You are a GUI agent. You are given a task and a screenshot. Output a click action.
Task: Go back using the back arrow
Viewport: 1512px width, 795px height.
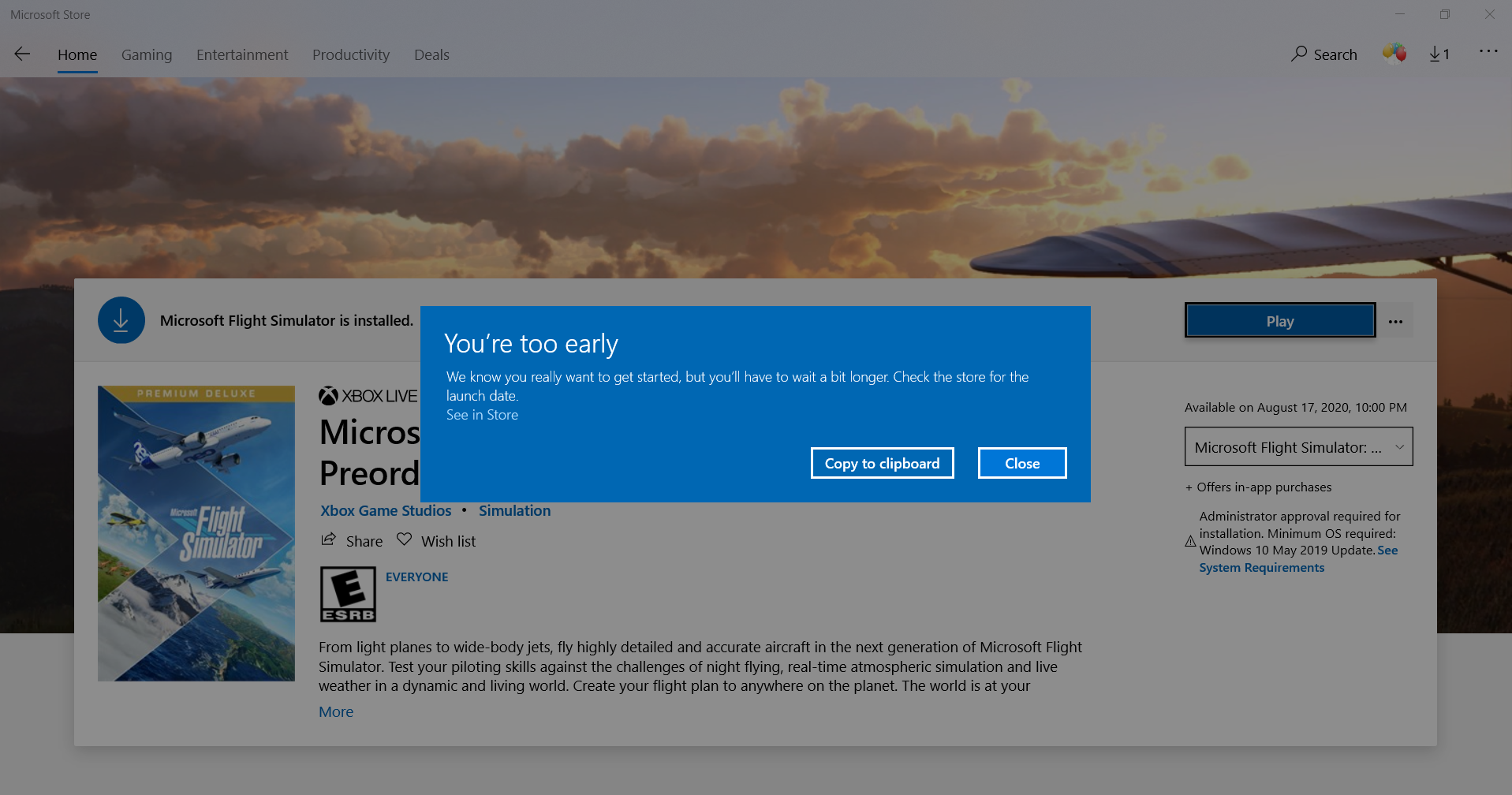point(22,54)
